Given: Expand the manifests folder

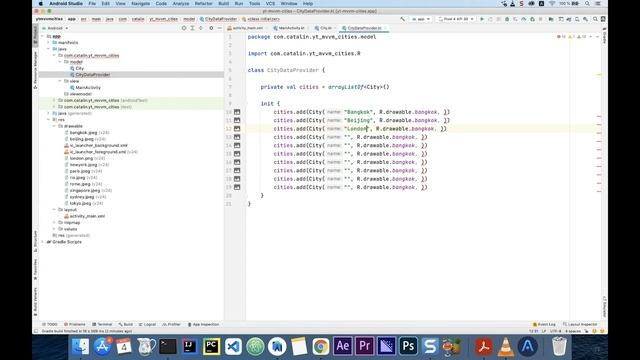Looking at the screenshot, I should point(49,42).
